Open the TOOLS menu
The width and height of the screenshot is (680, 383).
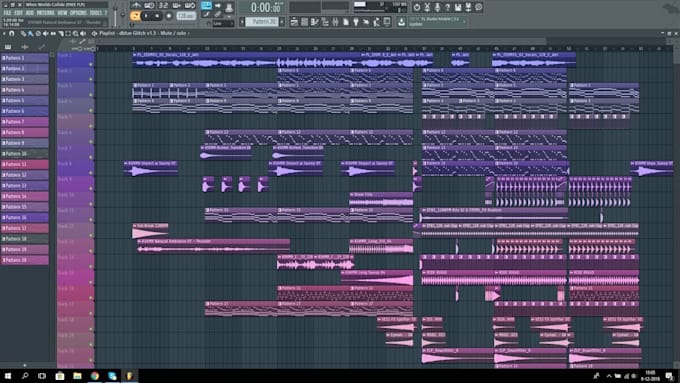coord(95,13)
